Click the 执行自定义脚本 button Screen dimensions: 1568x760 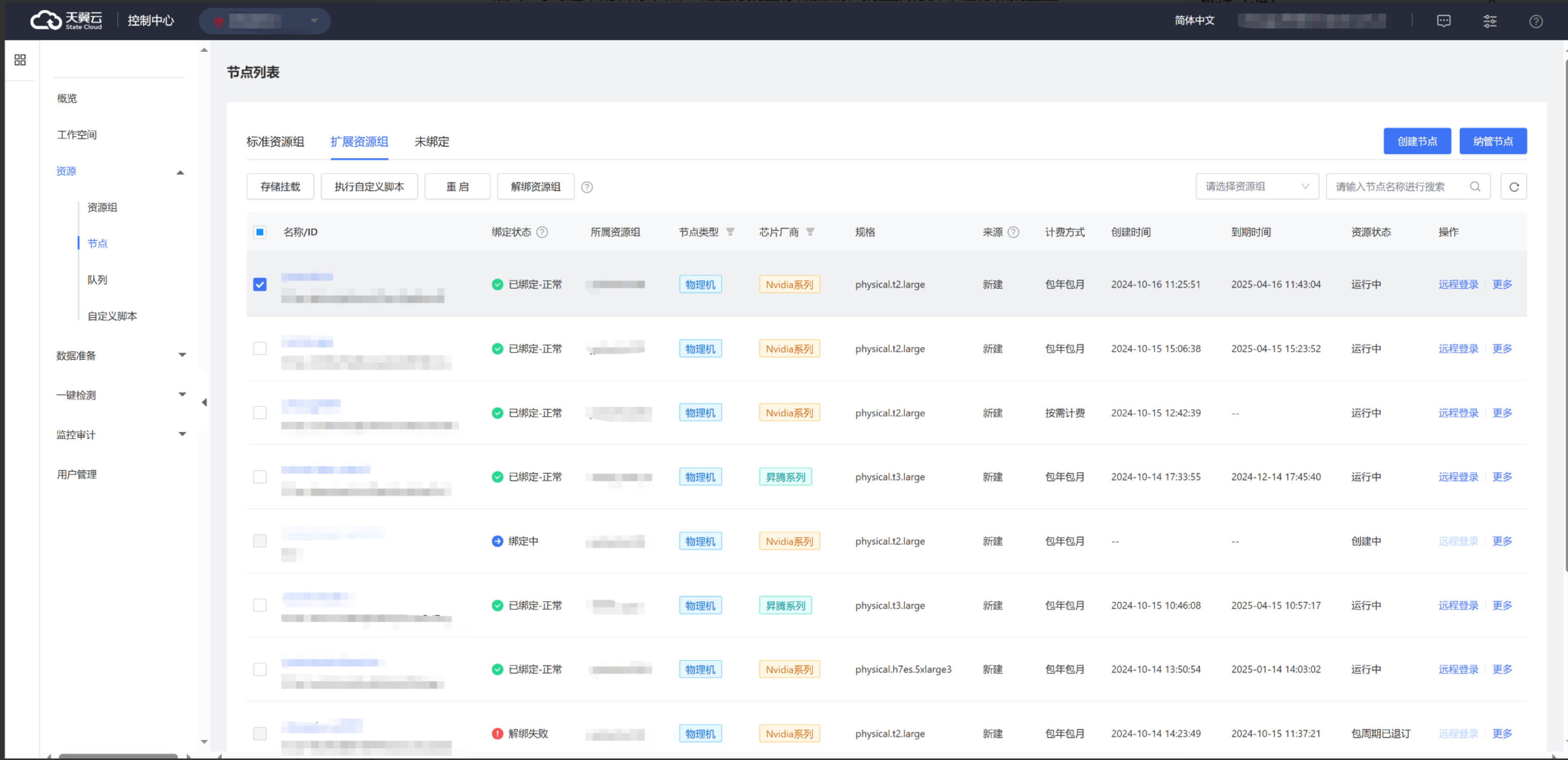[x=369, y=186]
